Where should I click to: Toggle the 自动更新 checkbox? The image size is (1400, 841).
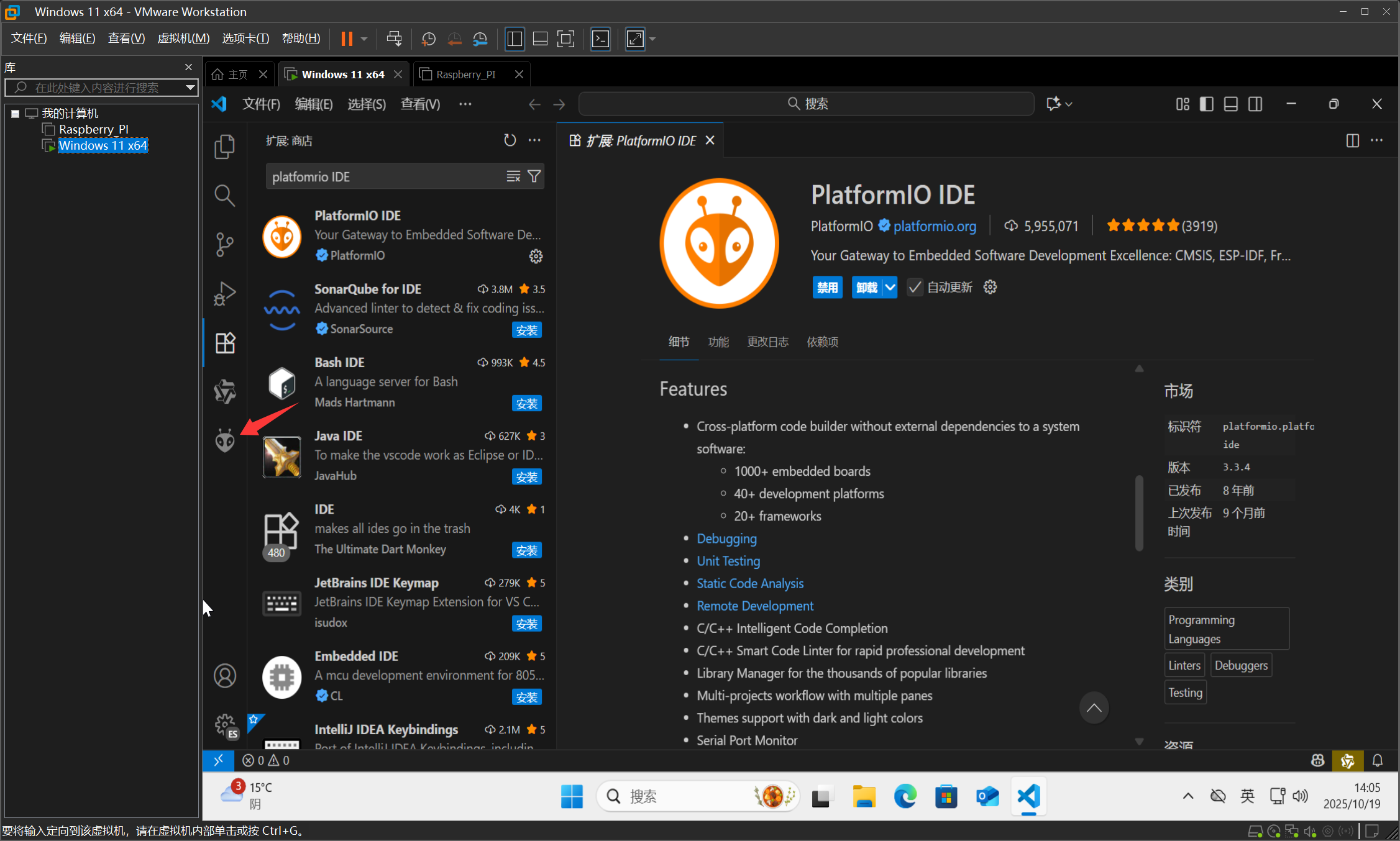(x=915, y=287)
